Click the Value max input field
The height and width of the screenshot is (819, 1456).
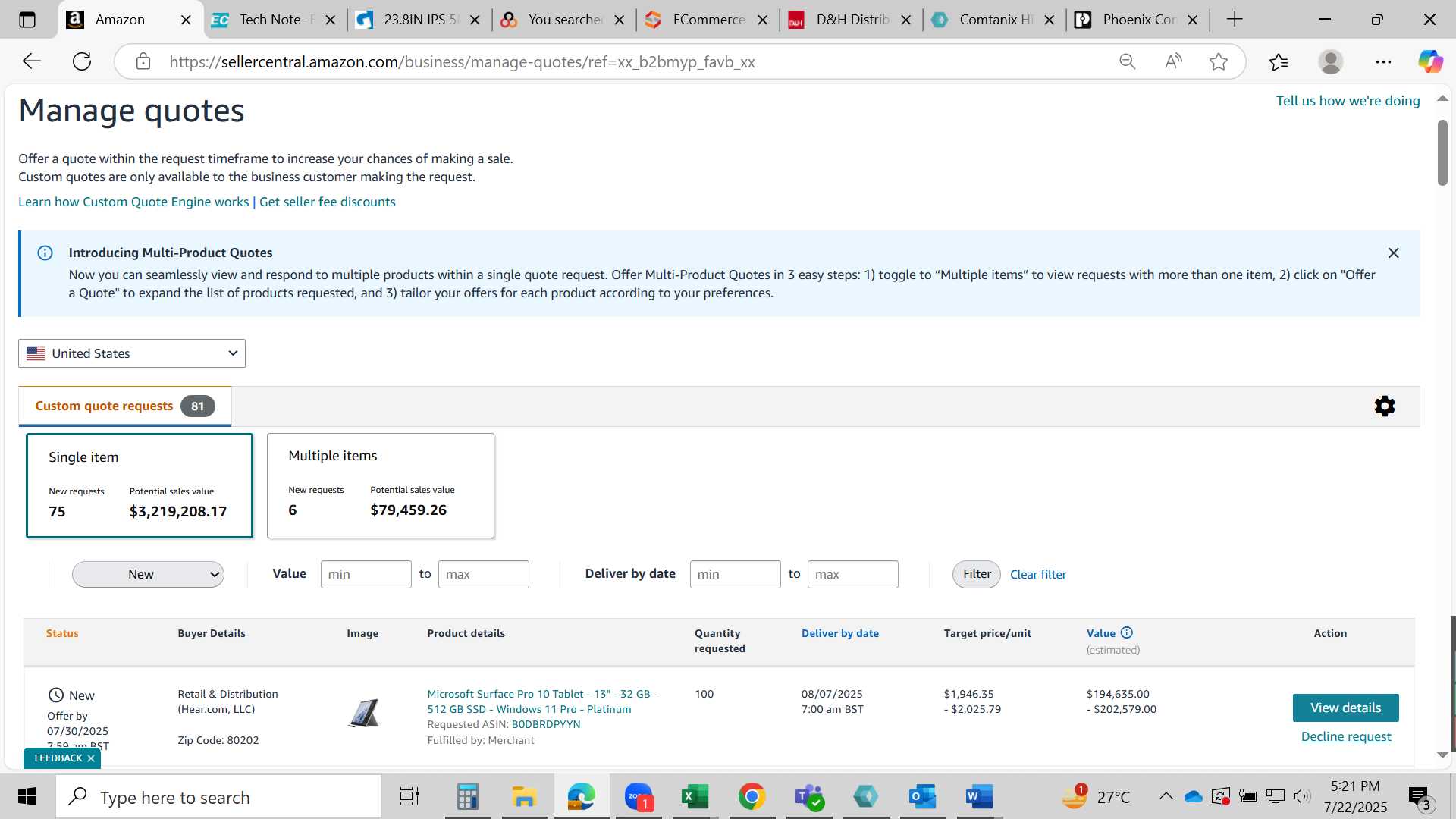483,575
